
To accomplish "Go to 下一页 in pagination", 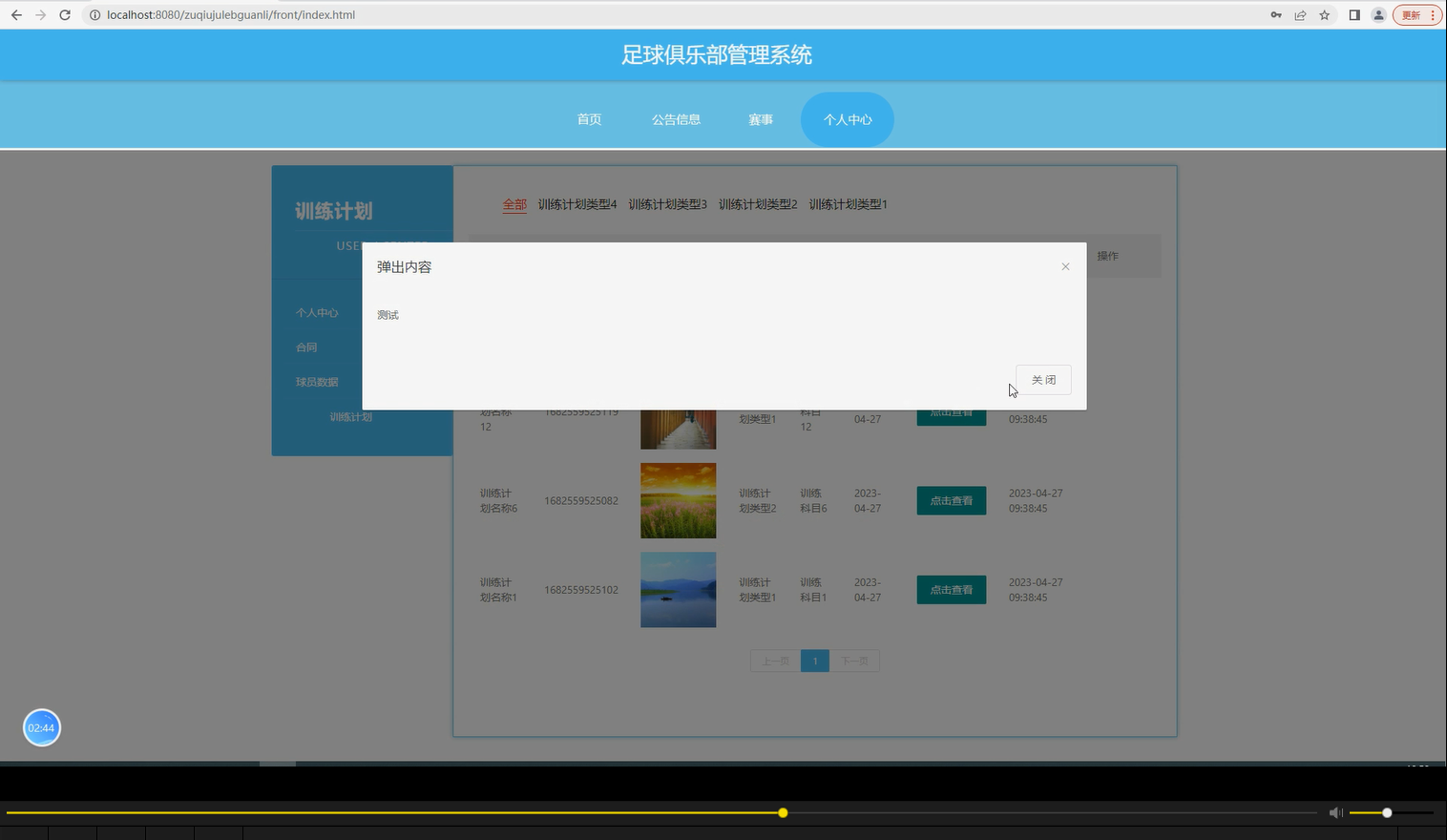I will [854, 660].
